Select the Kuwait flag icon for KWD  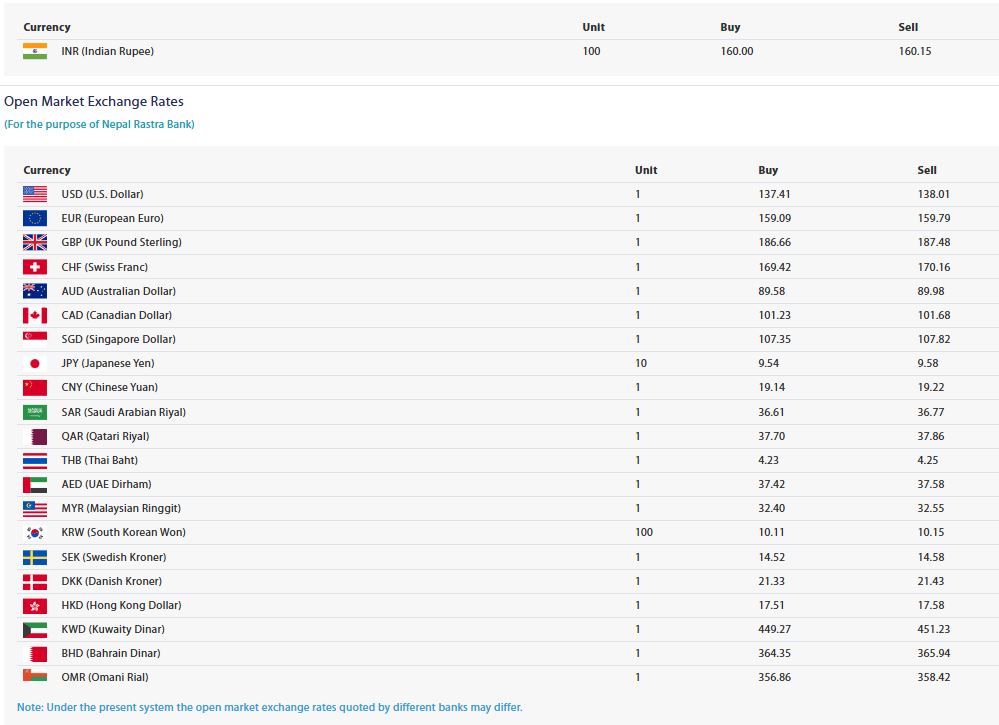[x=35, y=629]
